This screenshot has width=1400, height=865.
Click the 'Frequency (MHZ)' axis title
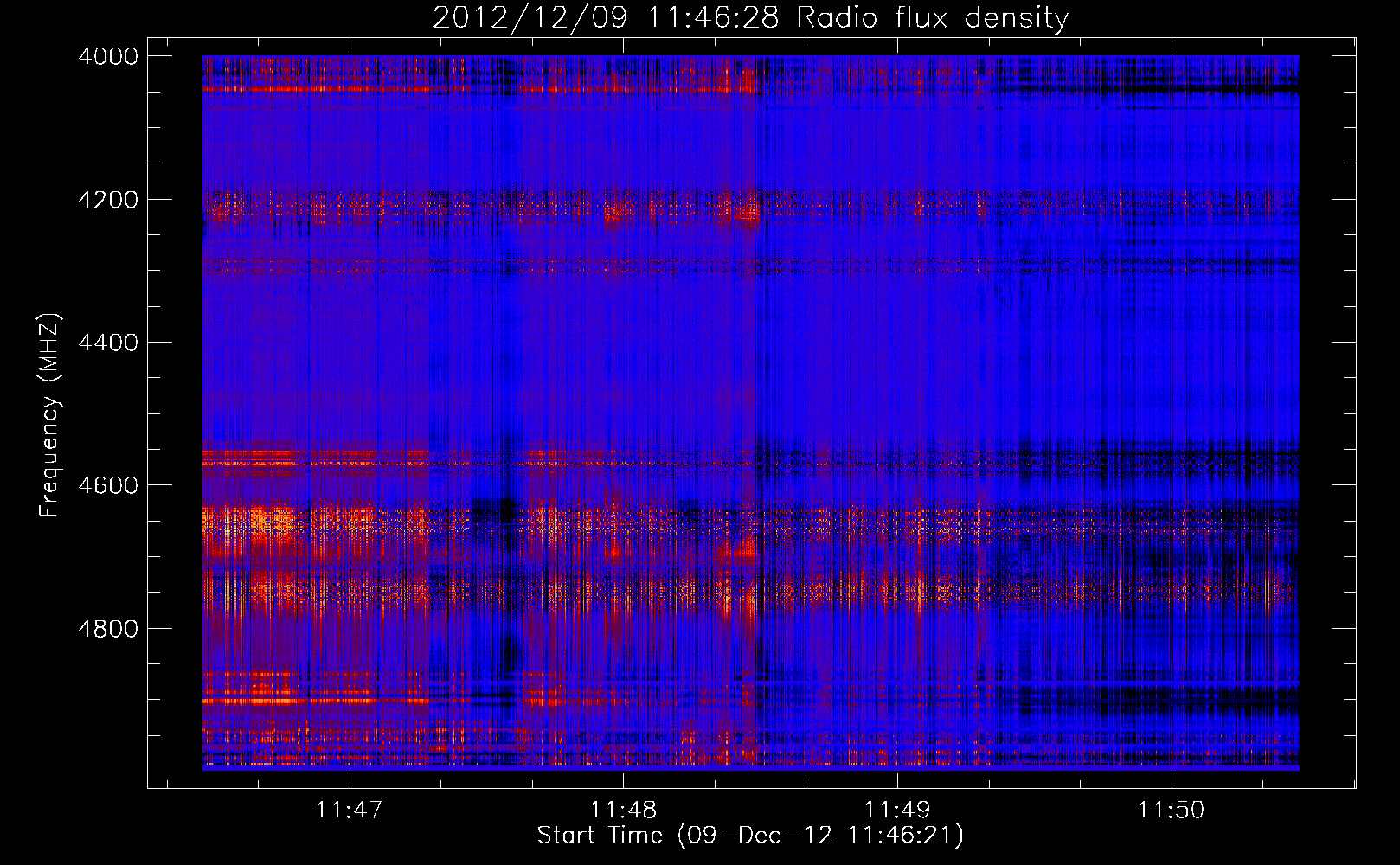click(x=49, y=415)
